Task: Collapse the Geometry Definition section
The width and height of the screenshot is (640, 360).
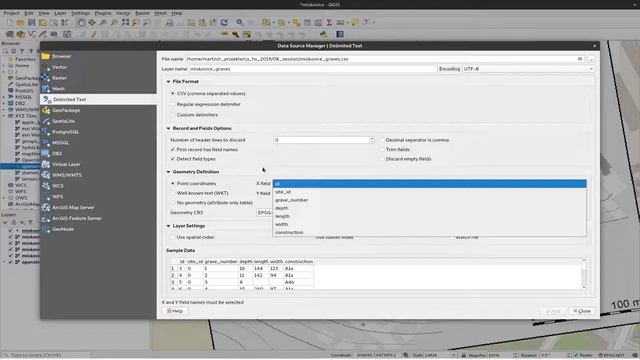Action: point(168,172)
